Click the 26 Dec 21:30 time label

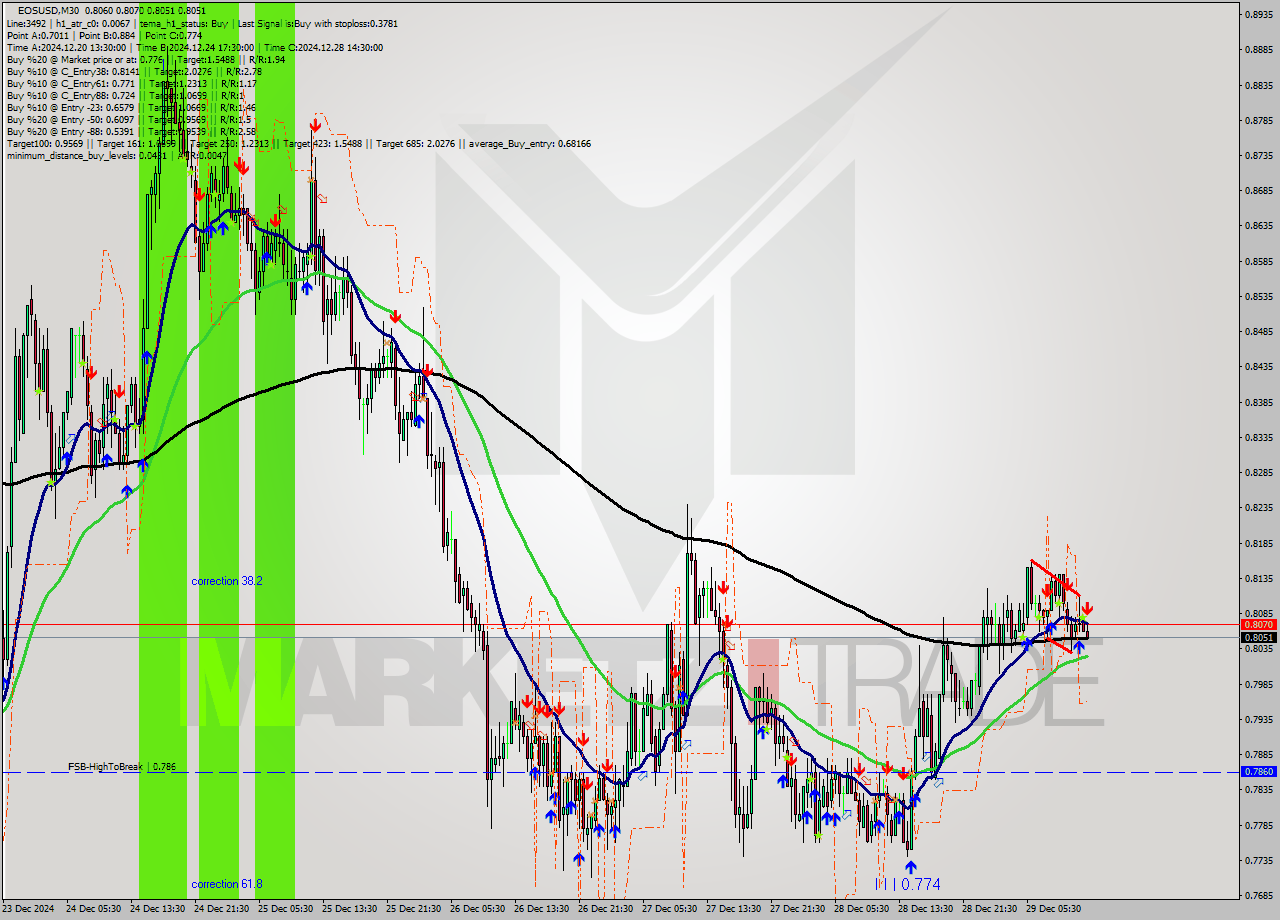coord(605,909)
